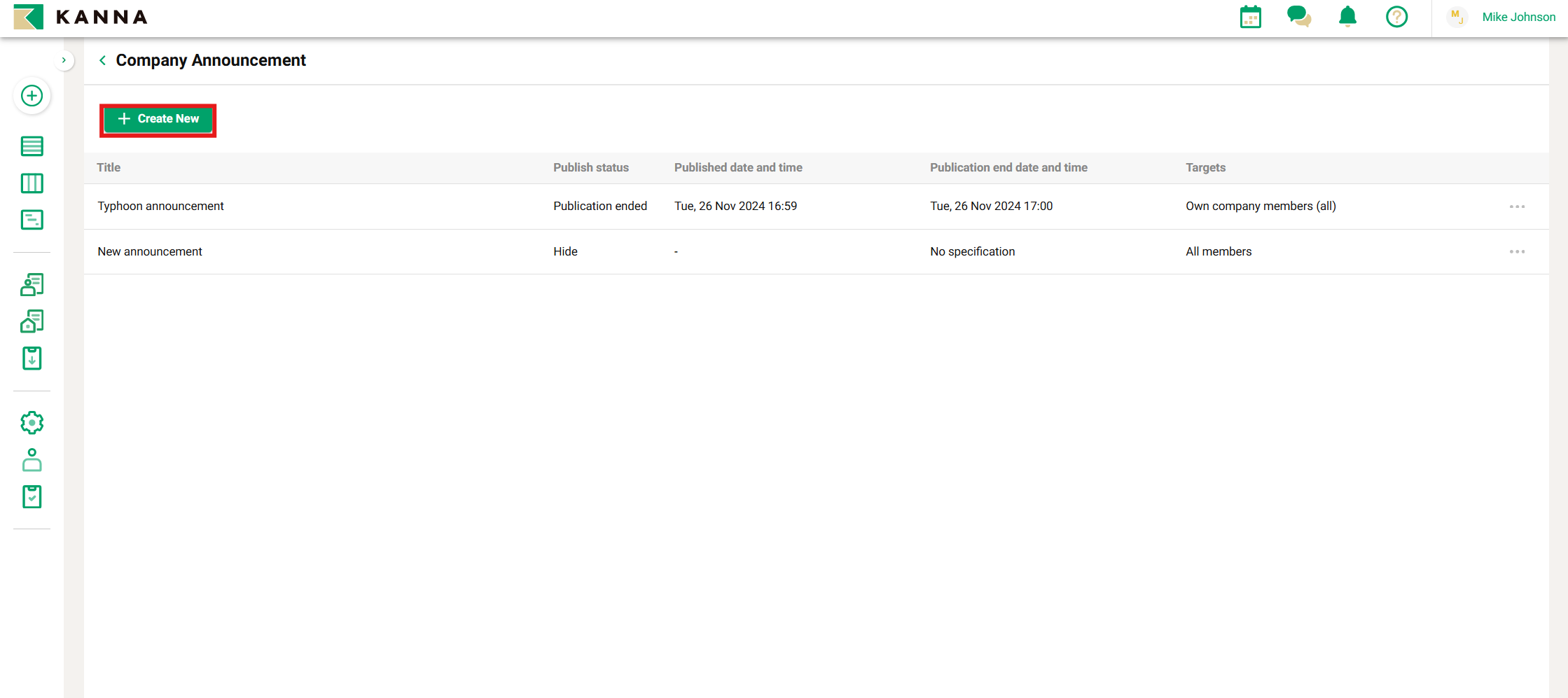
Task: Open options menu for New announcement row
Action: point(1517,252)
